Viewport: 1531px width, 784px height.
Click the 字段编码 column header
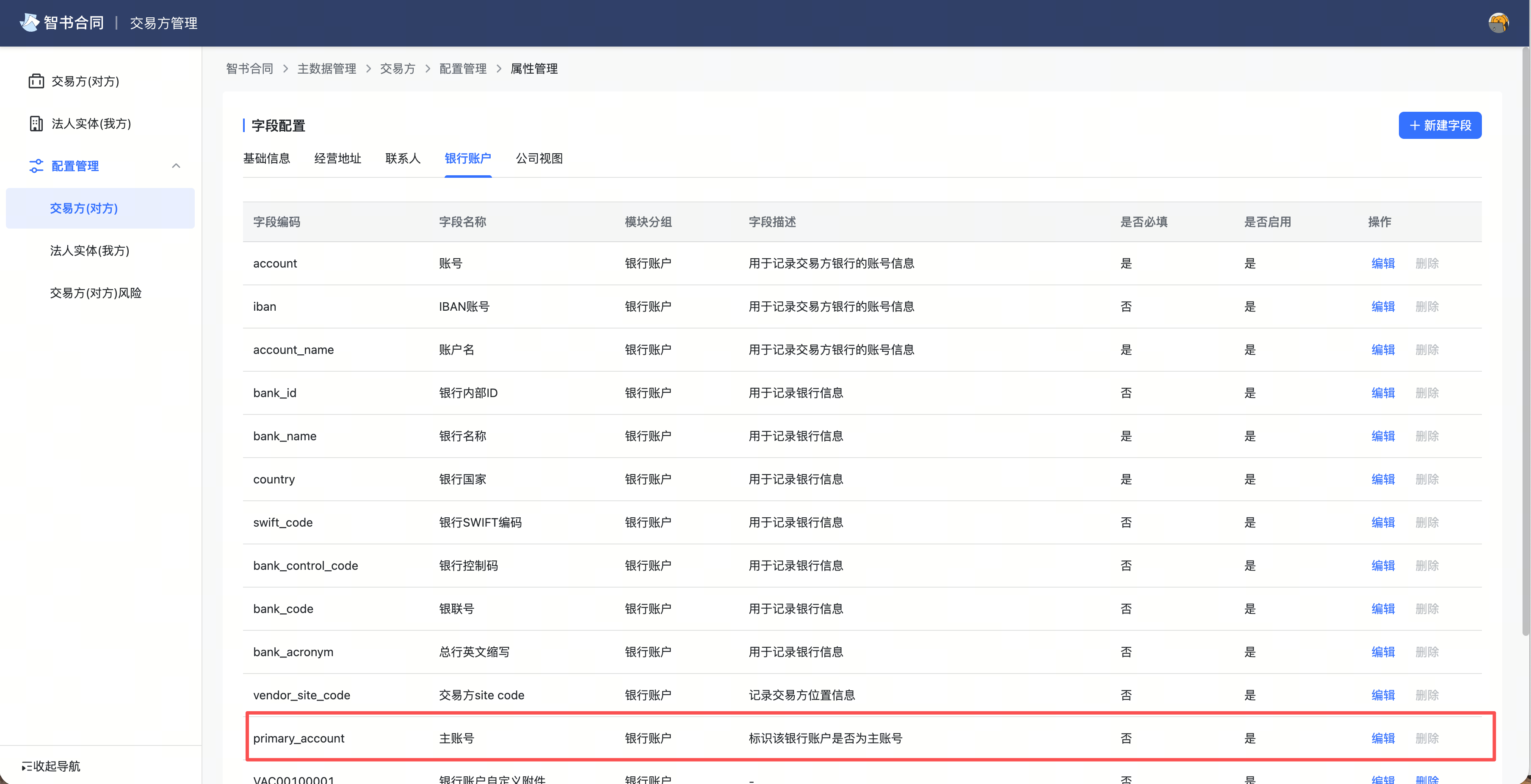coord(276,222)
